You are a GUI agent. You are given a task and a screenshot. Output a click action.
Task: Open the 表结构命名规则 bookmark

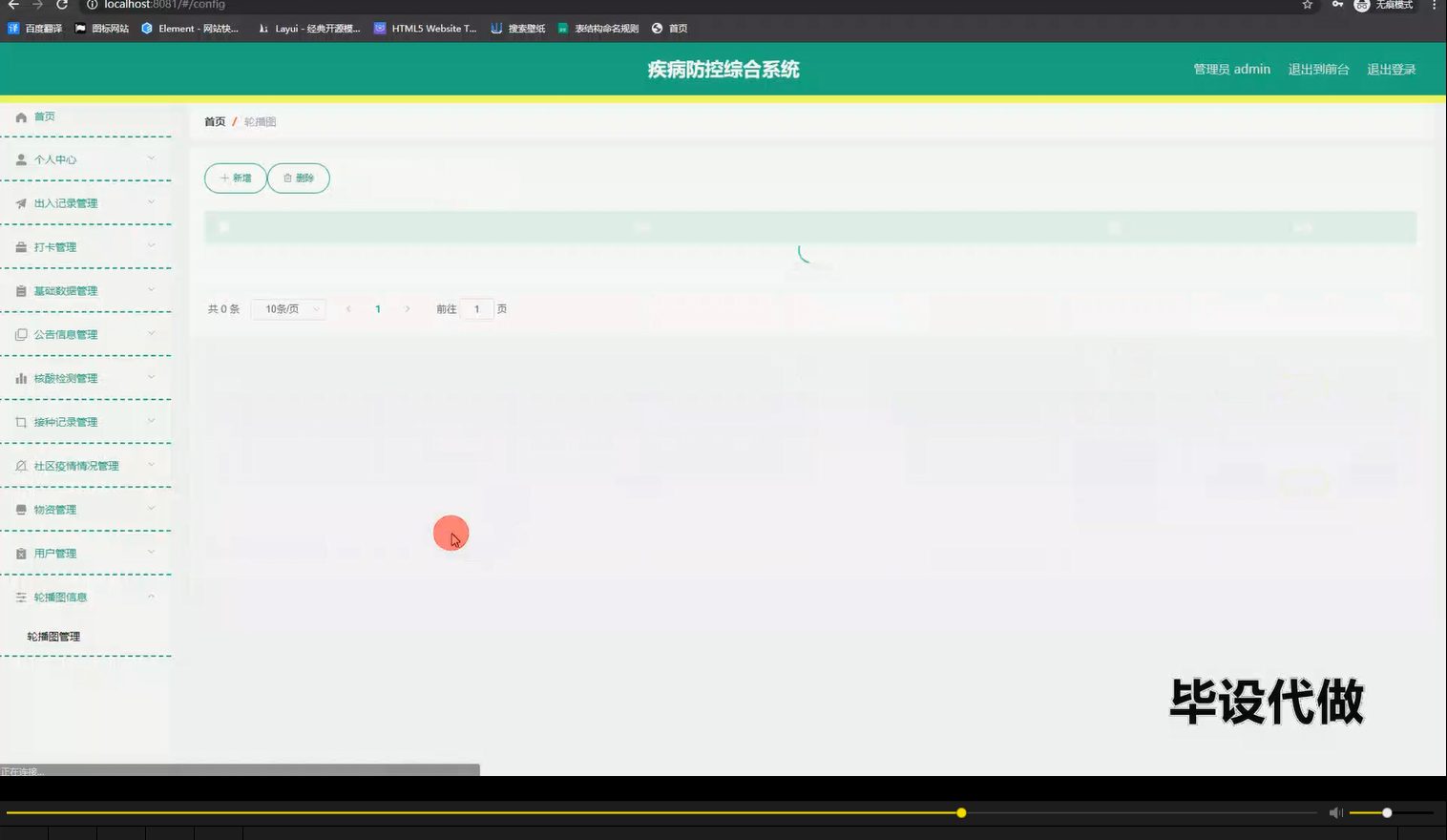598,29
